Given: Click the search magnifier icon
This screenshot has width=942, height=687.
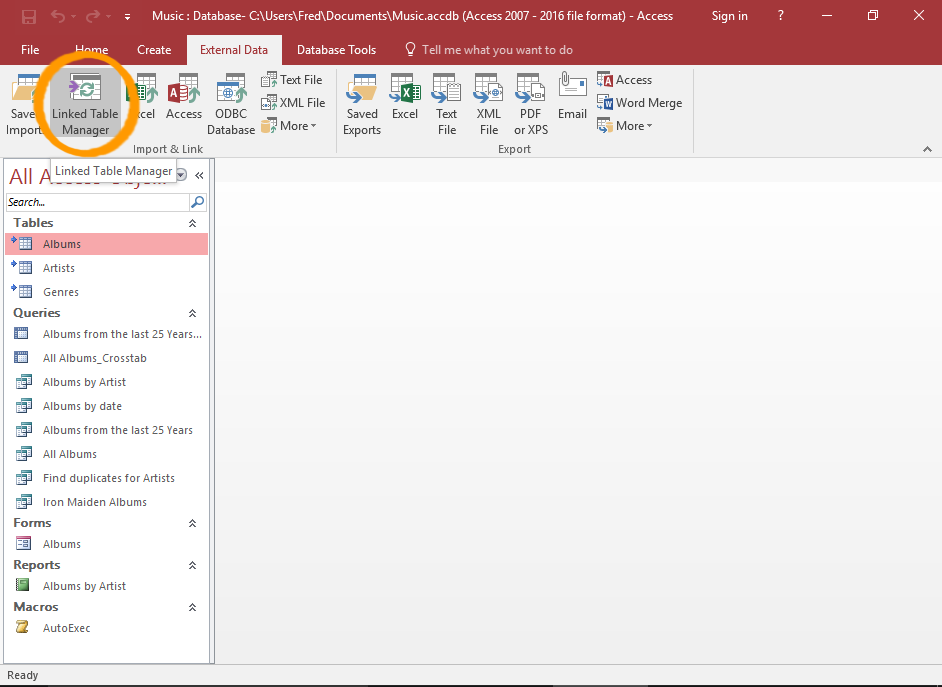Looking at the screenshot, I should click(198, 202).
